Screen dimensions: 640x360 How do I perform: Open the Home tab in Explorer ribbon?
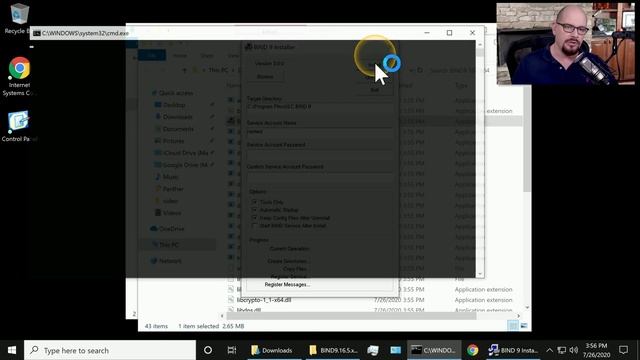coord(180,55)
